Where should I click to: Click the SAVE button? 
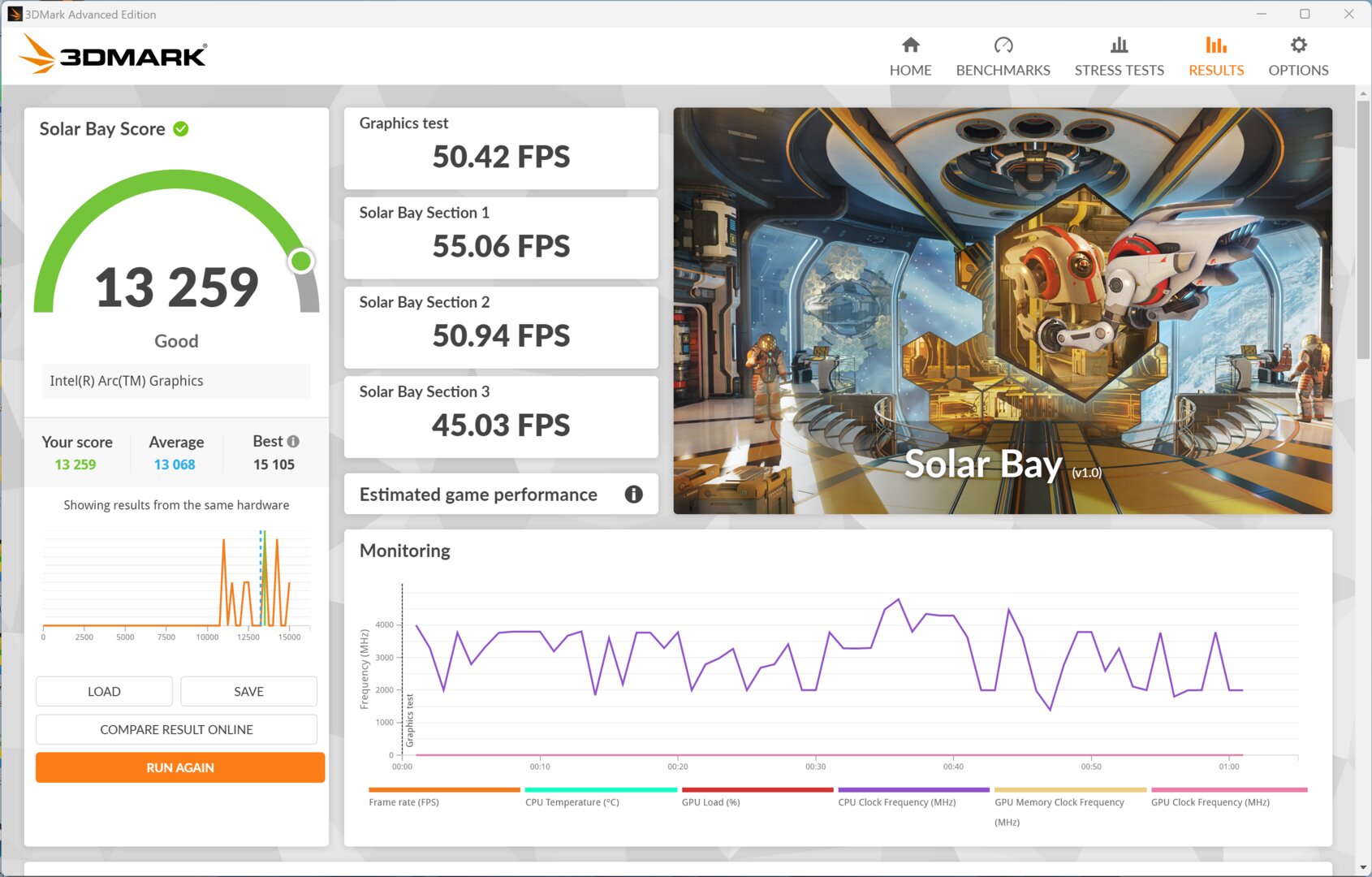[x=248, y=691]
